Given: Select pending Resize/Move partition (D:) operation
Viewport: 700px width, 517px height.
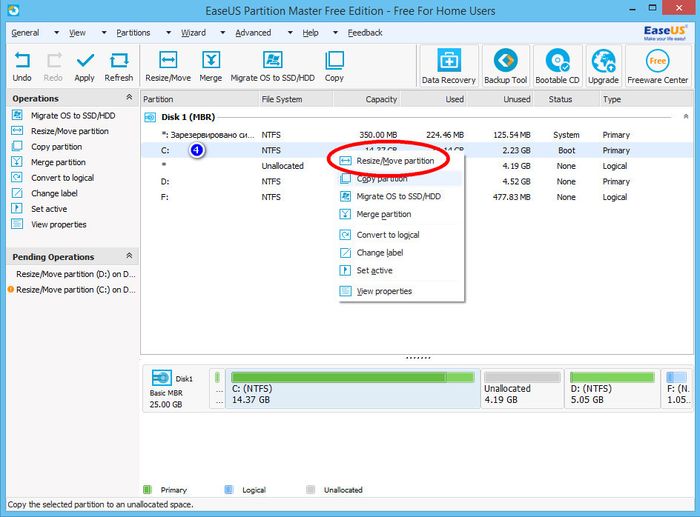Looking at the screenshot, I should (75, 274).
